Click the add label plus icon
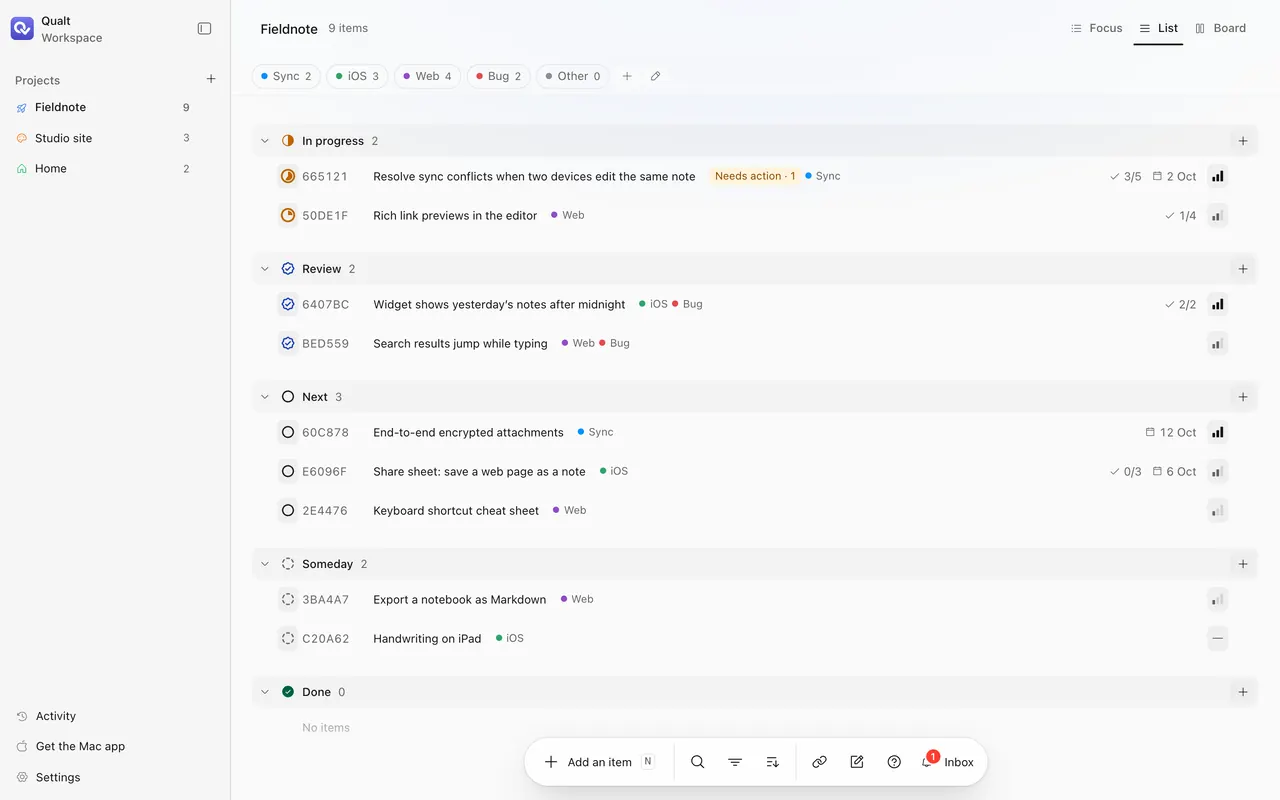Image resolution: width=1280 pixels, height=800 pixels. click(627, 76)
